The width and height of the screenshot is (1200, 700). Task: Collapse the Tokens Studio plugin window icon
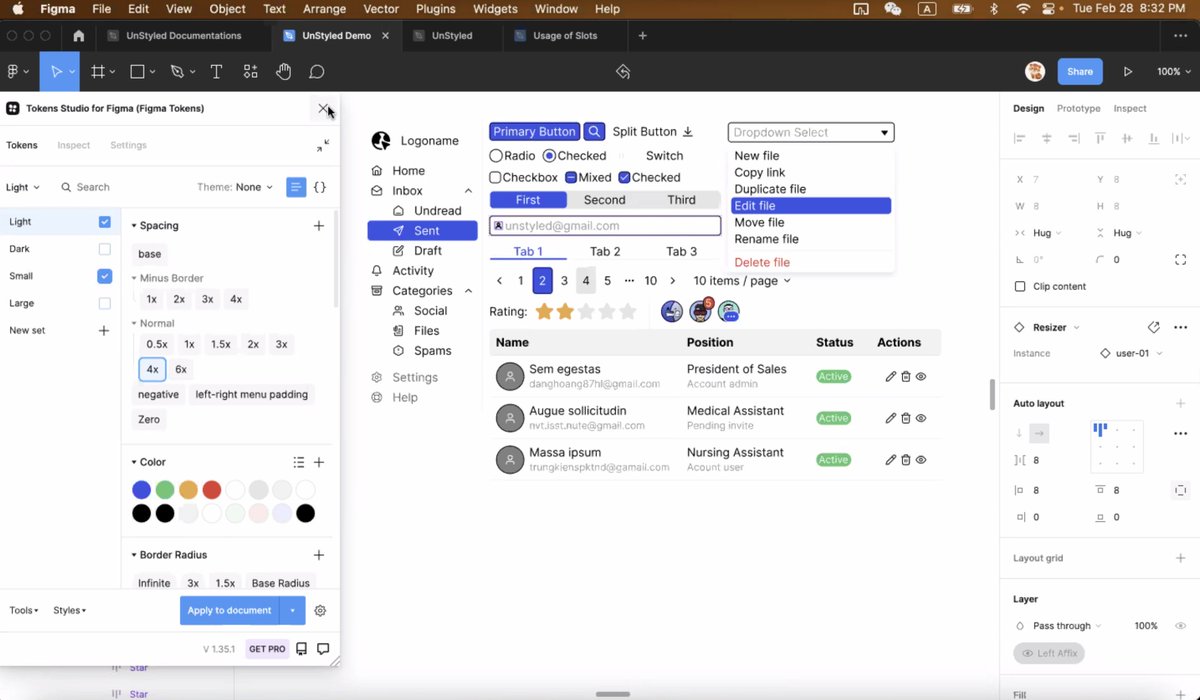pos(323,146)
